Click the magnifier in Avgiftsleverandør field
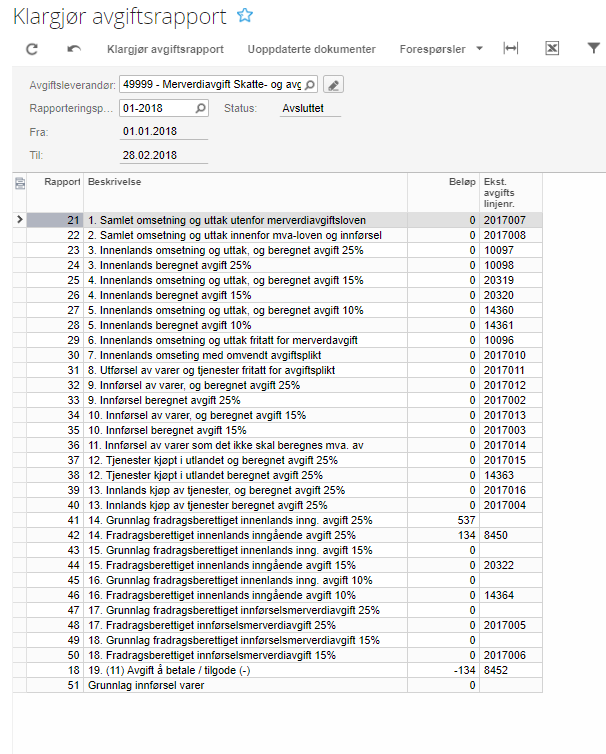The image size is (606, 754). click(310, 85)
